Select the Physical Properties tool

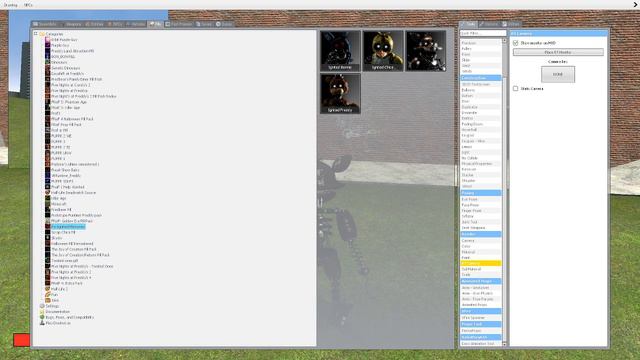(x=481, y=164)
